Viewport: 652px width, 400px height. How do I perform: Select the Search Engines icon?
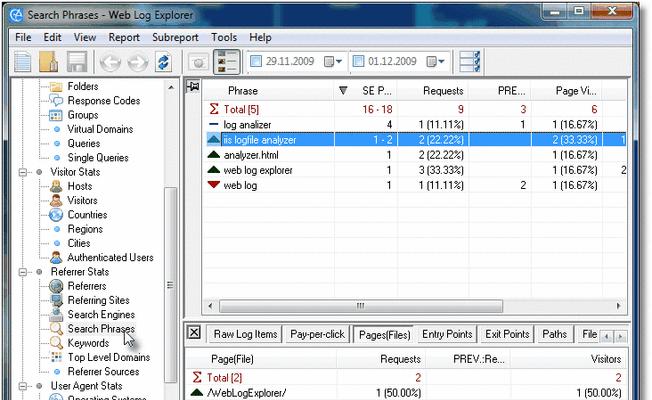[x=56, y=314]
